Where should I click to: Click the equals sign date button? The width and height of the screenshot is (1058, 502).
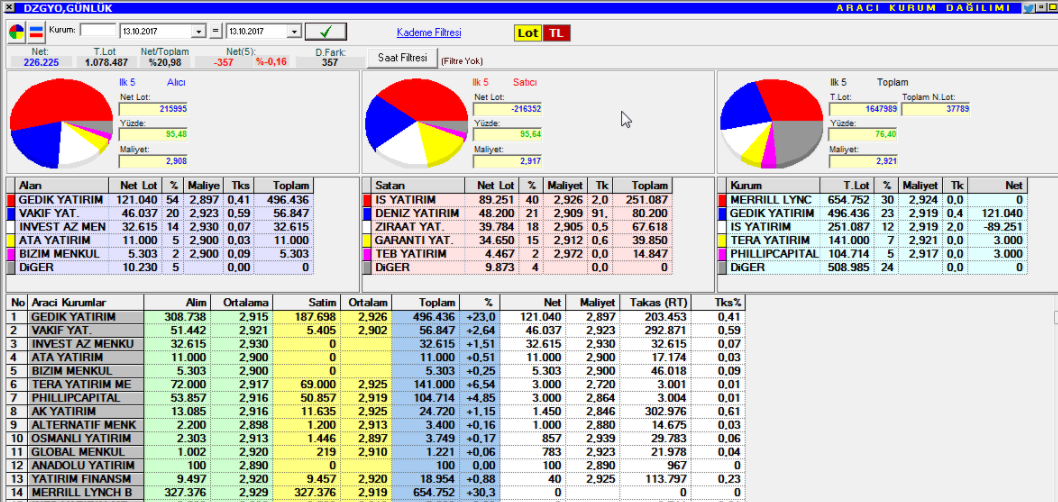pos(215,32)
